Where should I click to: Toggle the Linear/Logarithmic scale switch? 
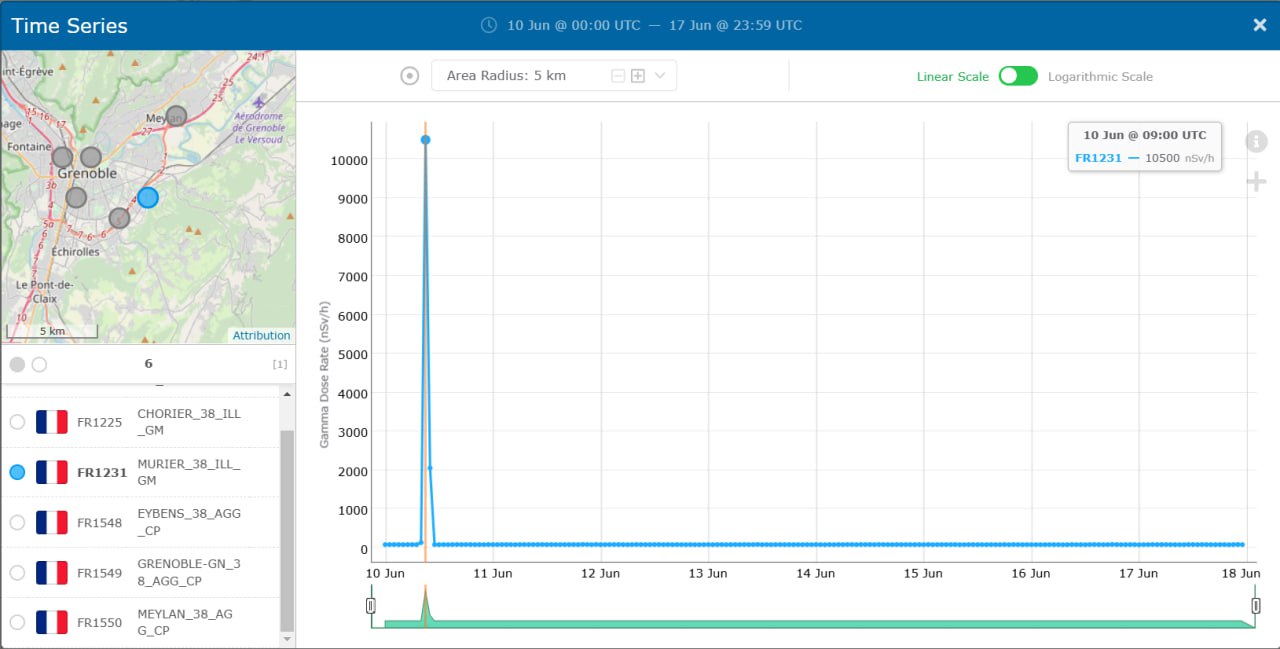(1018, 76)
